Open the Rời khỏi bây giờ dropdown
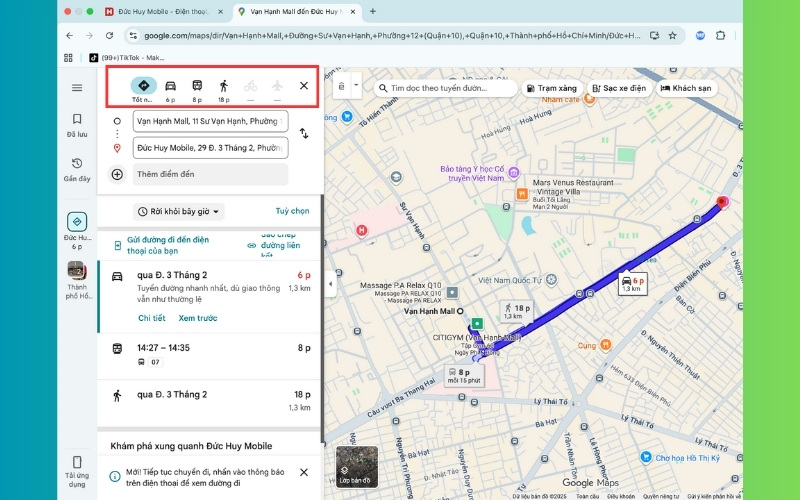This screenshot has height=500, width=800. coord(179,212)
